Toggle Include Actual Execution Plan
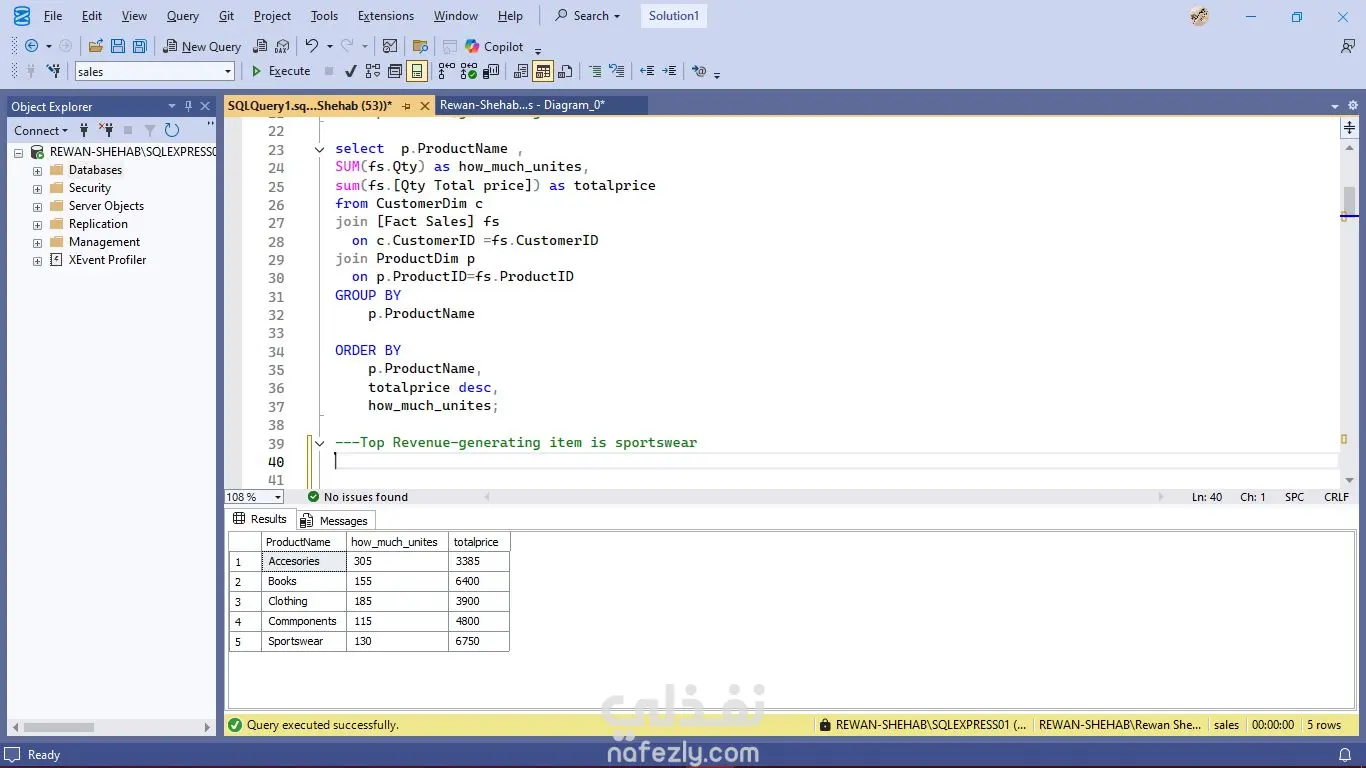Screen dimensions: 1366x768 446,71
